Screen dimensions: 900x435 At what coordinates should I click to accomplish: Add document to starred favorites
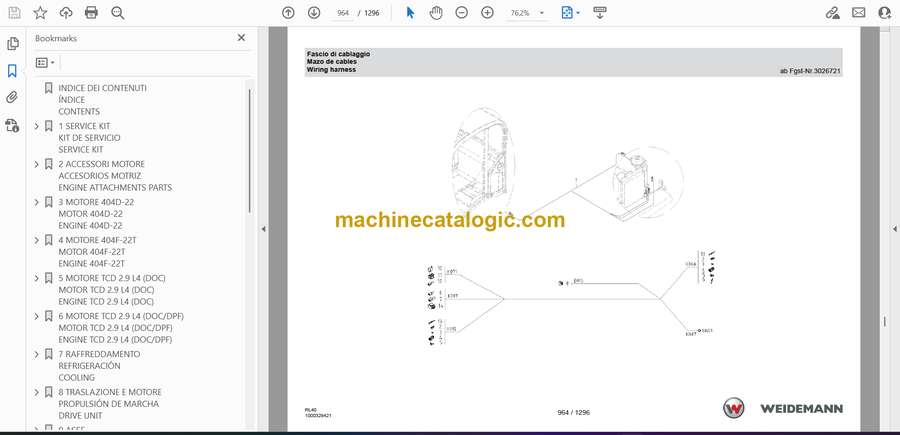coord(40,13)
